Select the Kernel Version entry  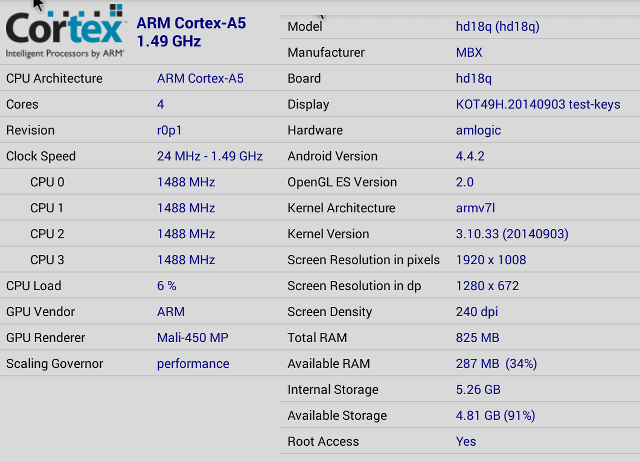click(x=460, y=233)
